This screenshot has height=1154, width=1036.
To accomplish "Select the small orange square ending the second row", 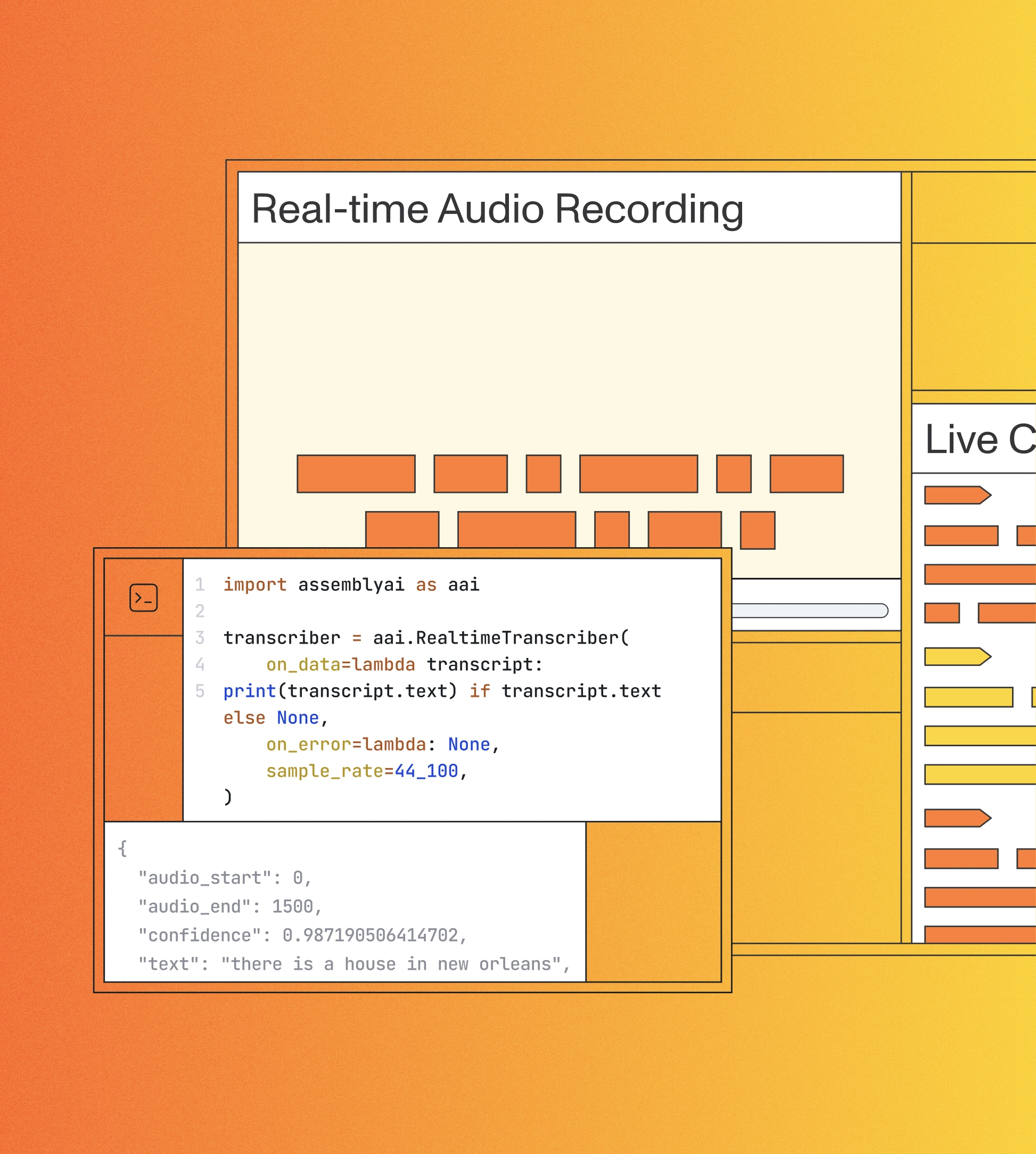I will (x=757, y=530).
